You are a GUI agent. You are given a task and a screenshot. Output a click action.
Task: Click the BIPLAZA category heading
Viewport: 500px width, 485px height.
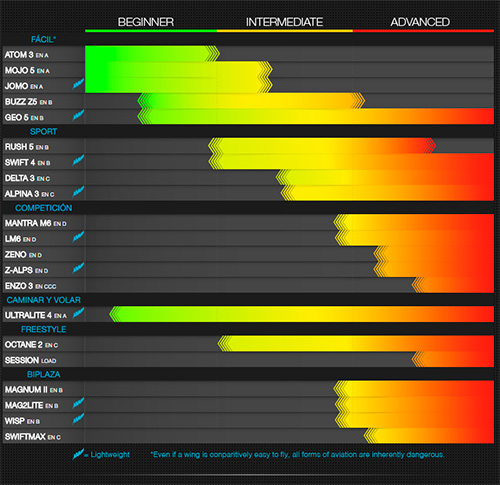coord(43,374)
